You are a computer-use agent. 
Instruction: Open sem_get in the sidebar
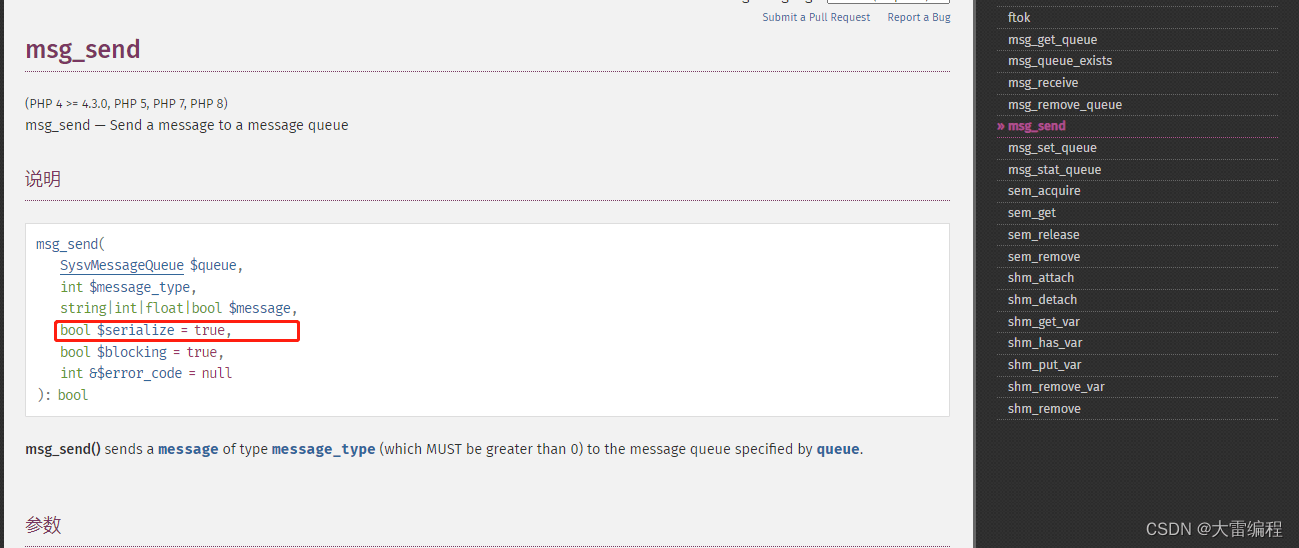tap(1032, 213)
